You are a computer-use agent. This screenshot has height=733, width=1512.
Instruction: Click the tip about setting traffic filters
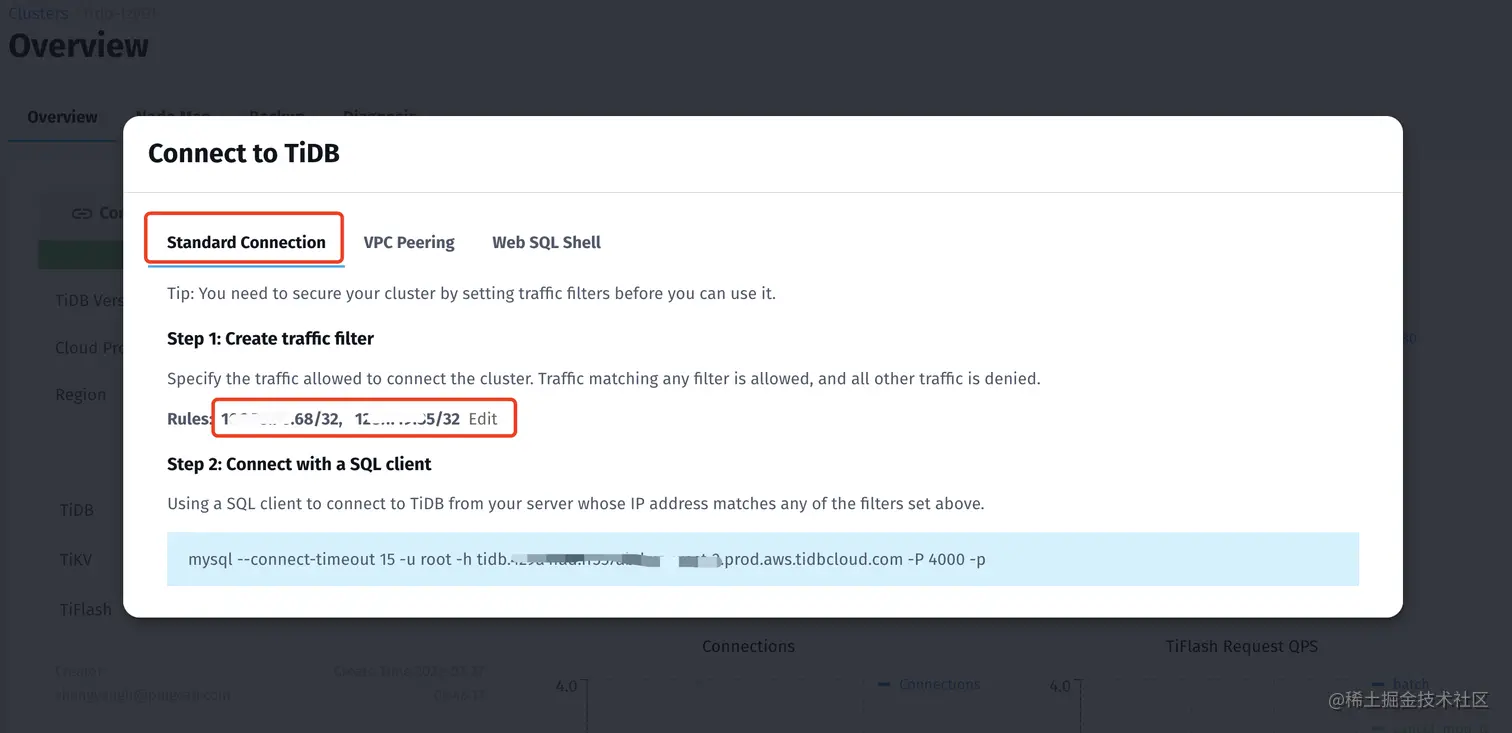tap(471, 293)
